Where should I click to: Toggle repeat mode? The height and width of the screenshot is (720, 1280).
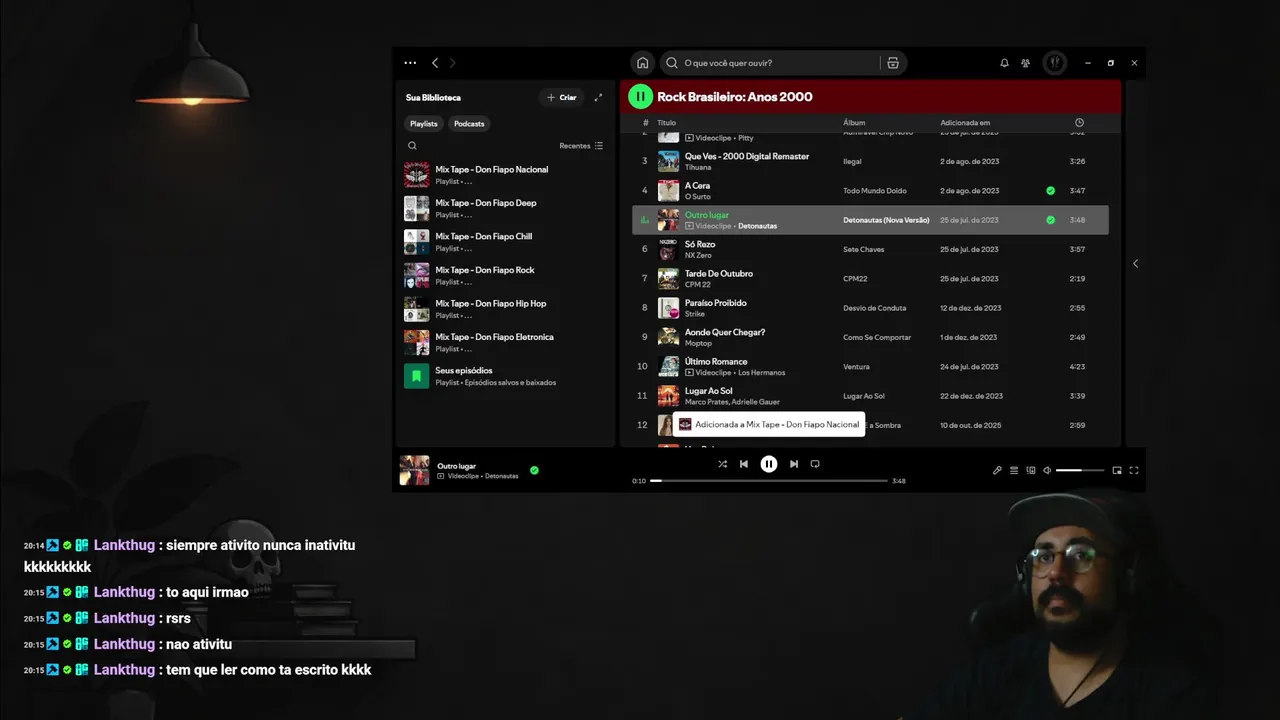pyautogui.click(x=815, y=464)
